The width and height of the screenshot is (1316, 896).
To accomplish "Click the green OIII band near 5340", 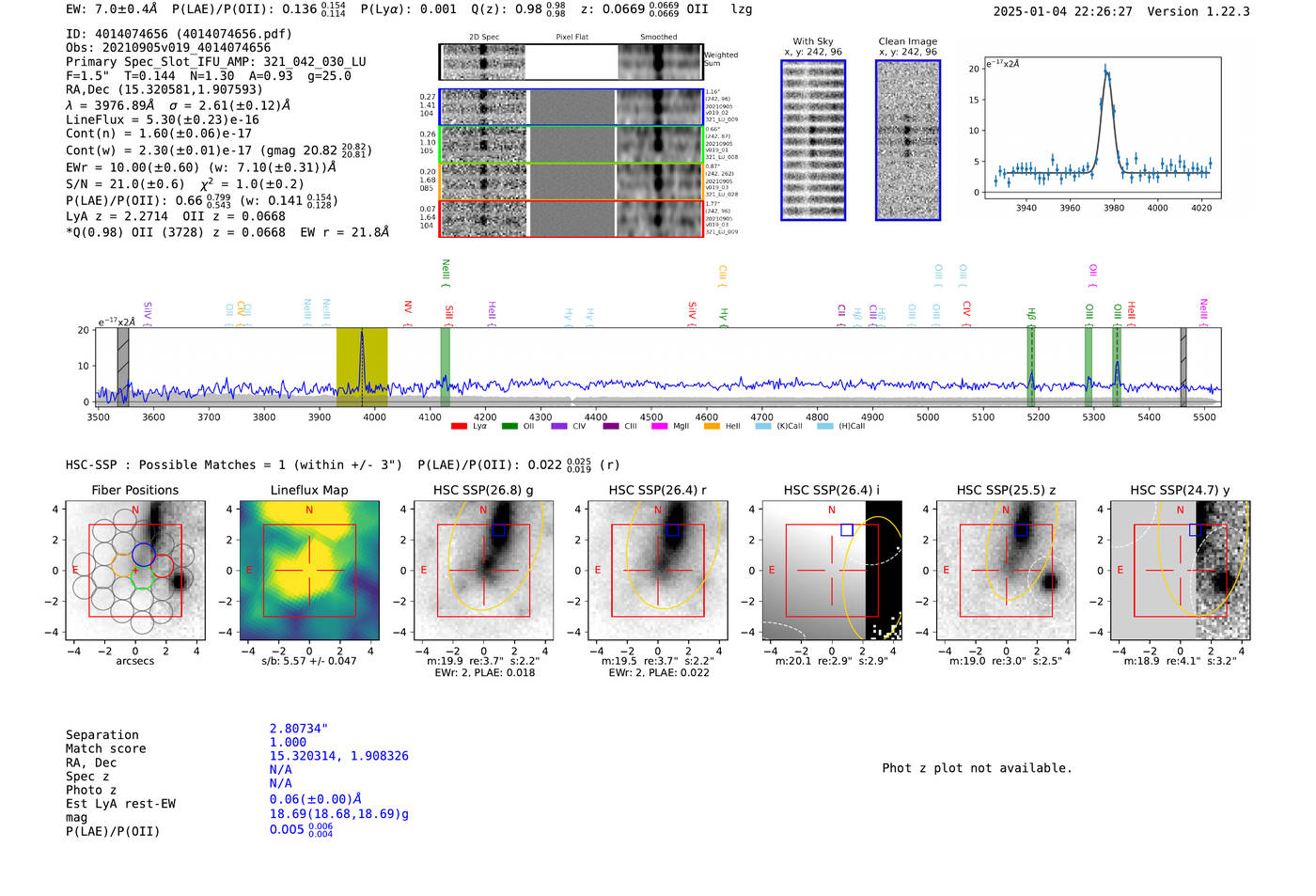I will coord(1117,367).
